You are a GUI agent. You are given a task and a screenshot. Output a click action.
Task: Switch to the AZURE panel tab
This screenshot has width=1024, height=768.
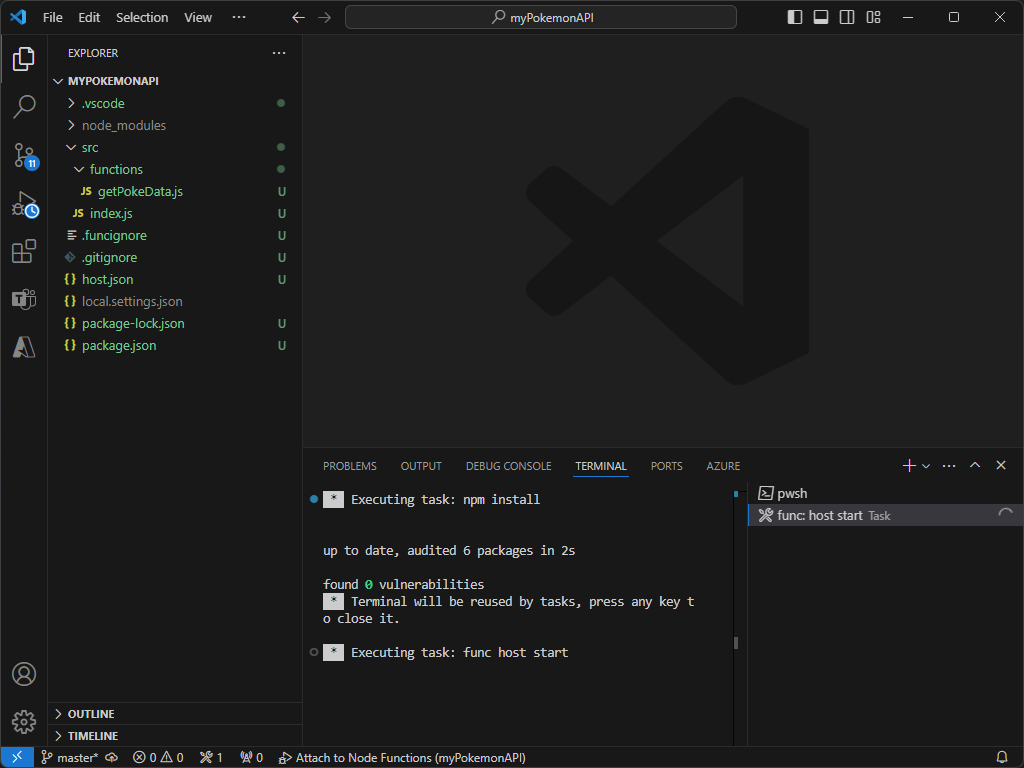pyautogui.click(x=723, y=466)
